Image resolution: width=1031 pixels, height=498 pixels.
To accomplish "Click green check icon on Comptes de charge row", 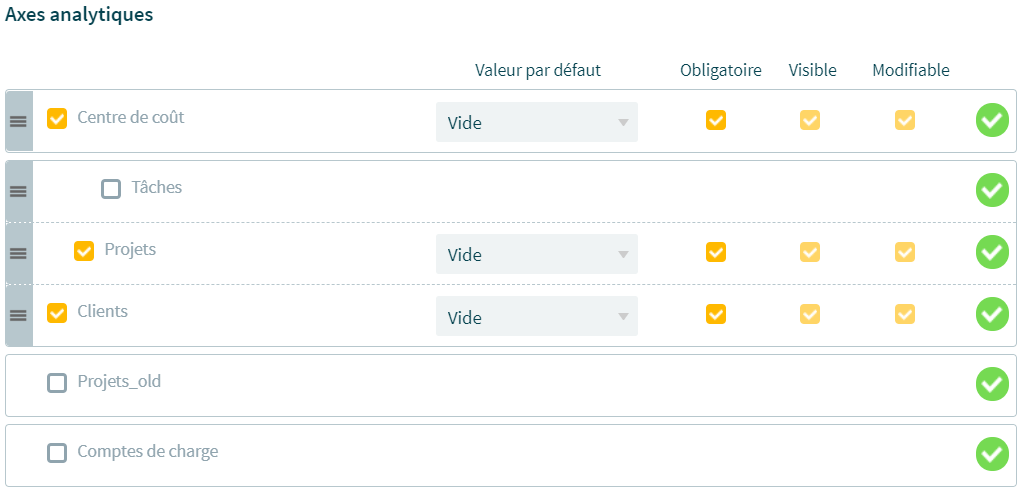I will pyautogui.click(x=992, y=454).
